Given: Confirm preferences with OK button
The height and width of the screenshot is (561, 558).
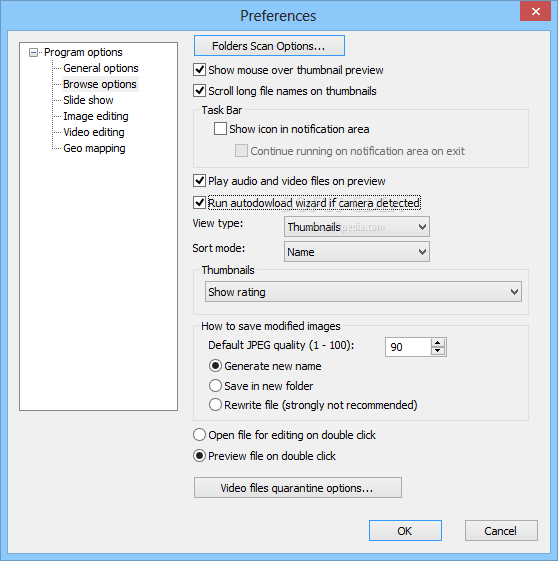Looking at the screenshot, I should tap(405, 531).
